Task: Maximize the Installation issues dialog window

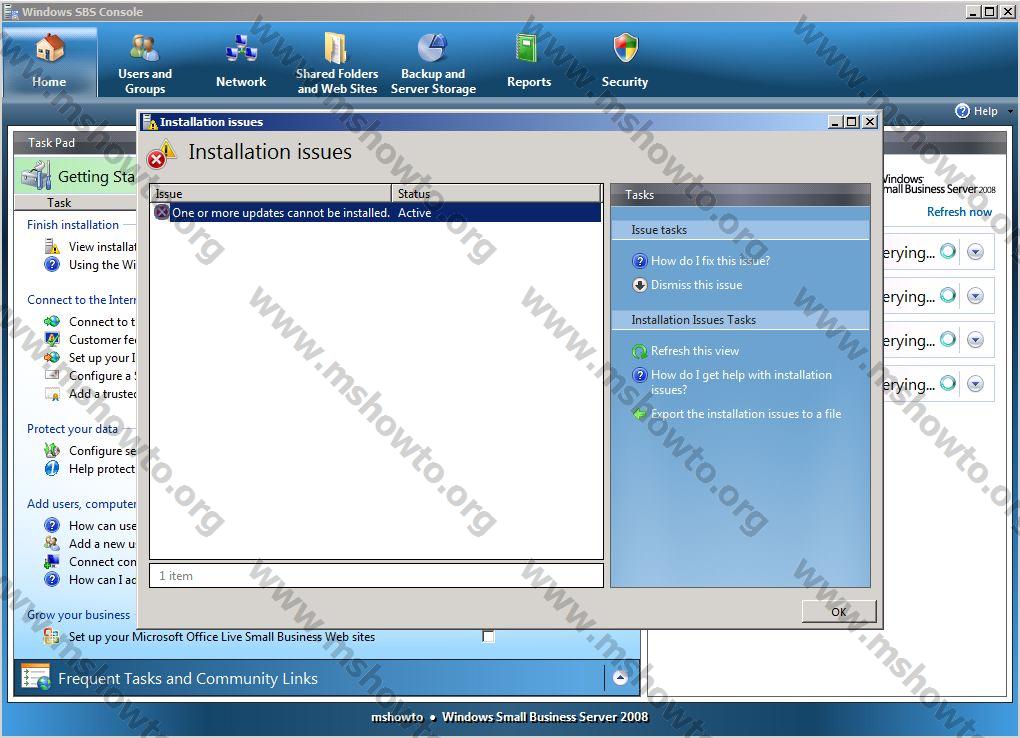Action: pyautogui.click(x=852, y=122)
